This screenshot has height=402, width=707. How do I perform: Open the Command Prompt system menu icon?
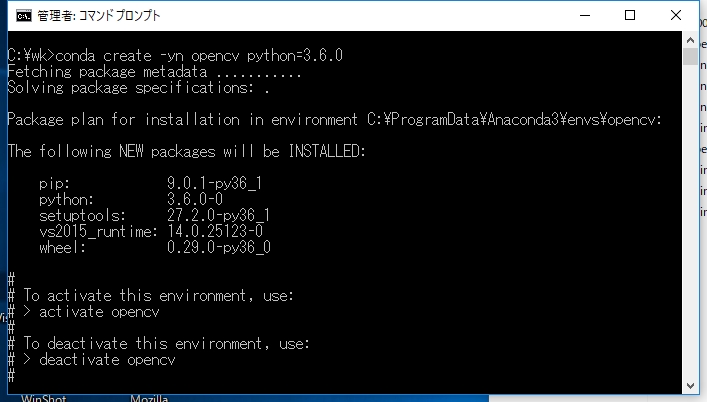[x=23, y=16]
